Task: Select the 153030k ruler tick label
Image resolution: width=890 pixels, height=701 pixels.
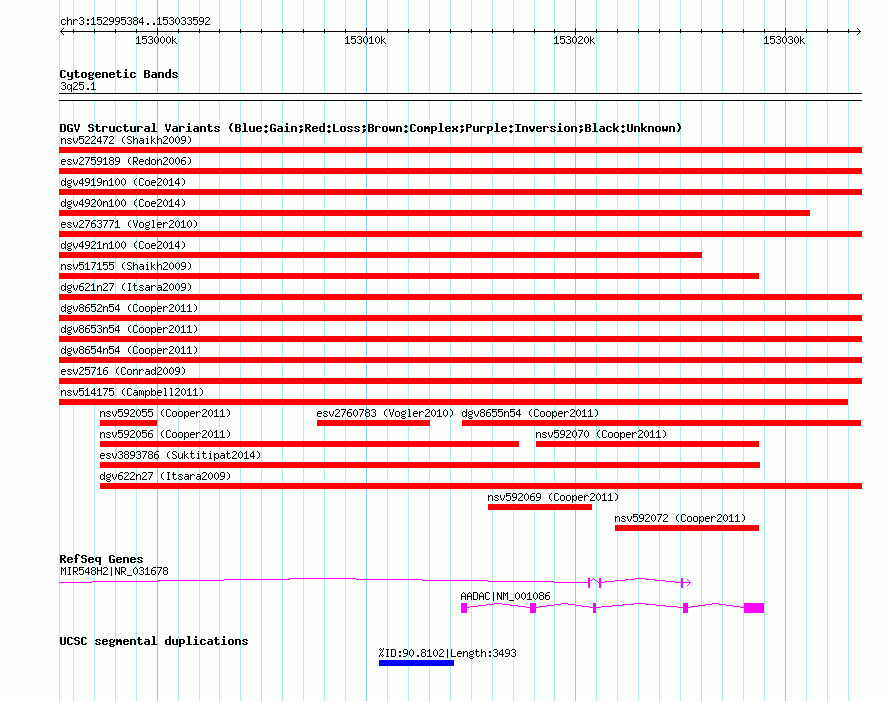Action: [784, 40]
